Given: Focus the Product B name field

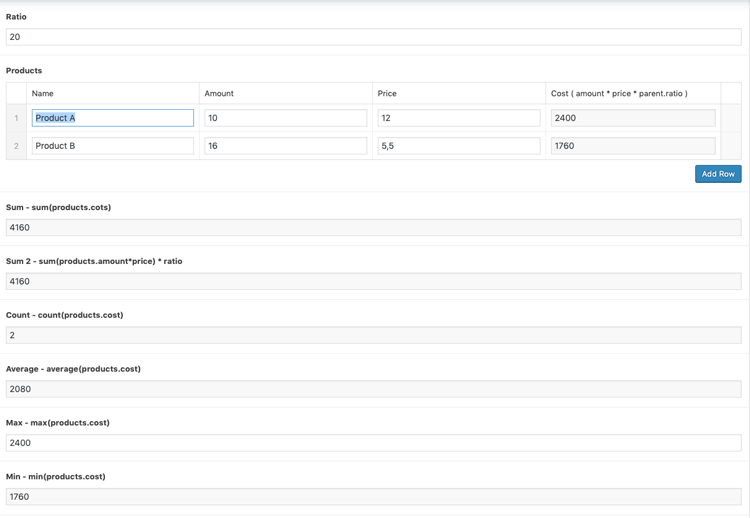Looking at the screenshot, I should 113,146.
